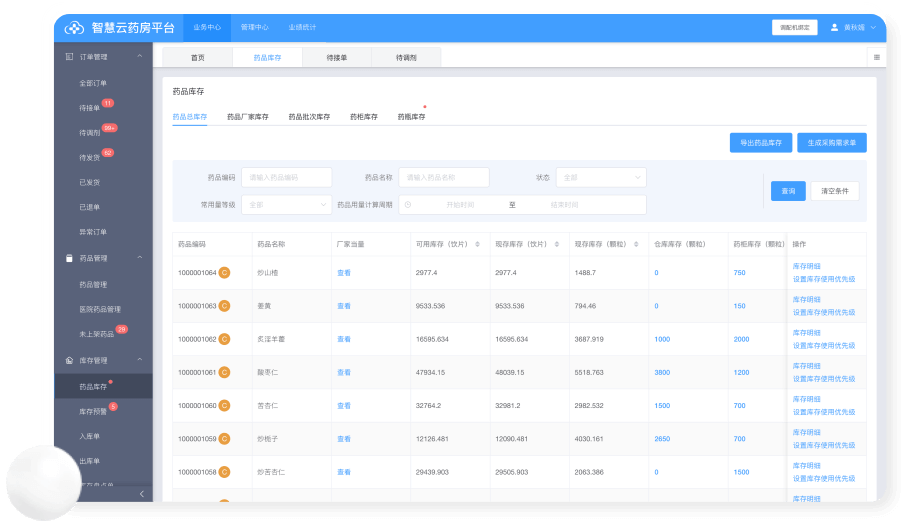907x529 pixels.
Task: Open 待发货 in sidebar
Action: 90,157
